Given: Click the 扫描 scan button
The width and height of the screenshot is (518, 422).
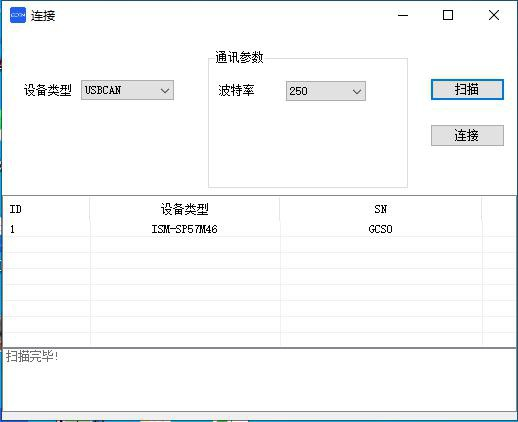Looking at the screenshot, I should [467, 89].
